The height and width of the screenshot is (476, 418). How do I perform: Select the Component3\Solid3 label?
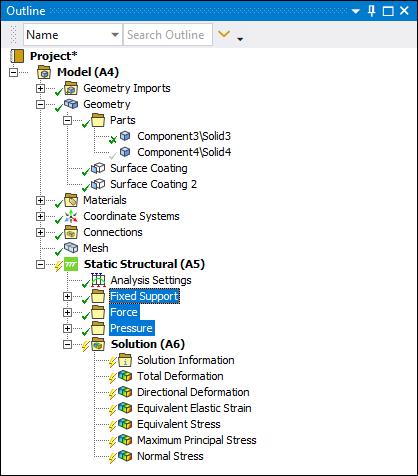pyautogui.click(x=184, y=136)
